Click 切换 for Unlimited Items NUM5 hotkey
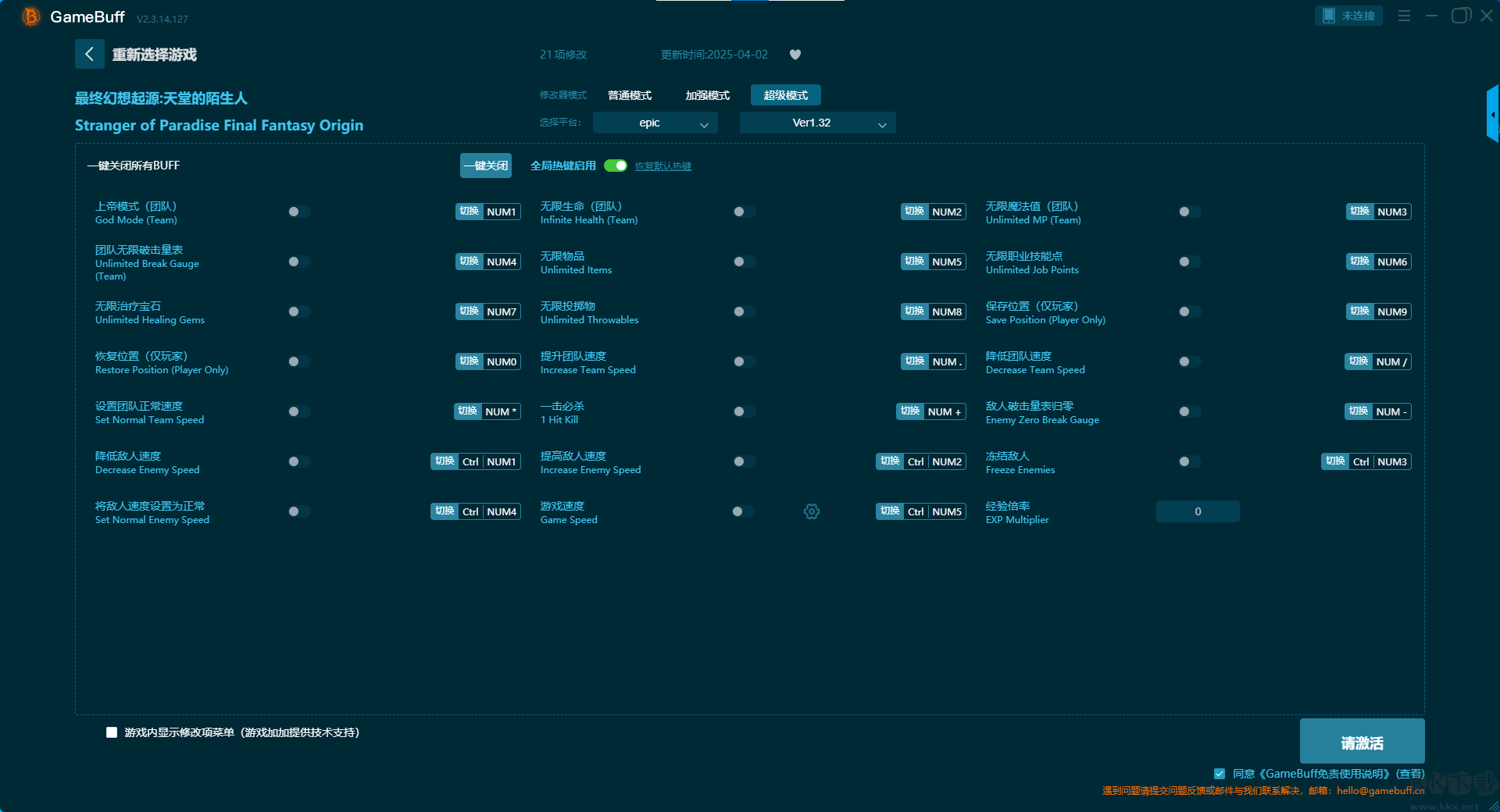 (x=914, y=262)
